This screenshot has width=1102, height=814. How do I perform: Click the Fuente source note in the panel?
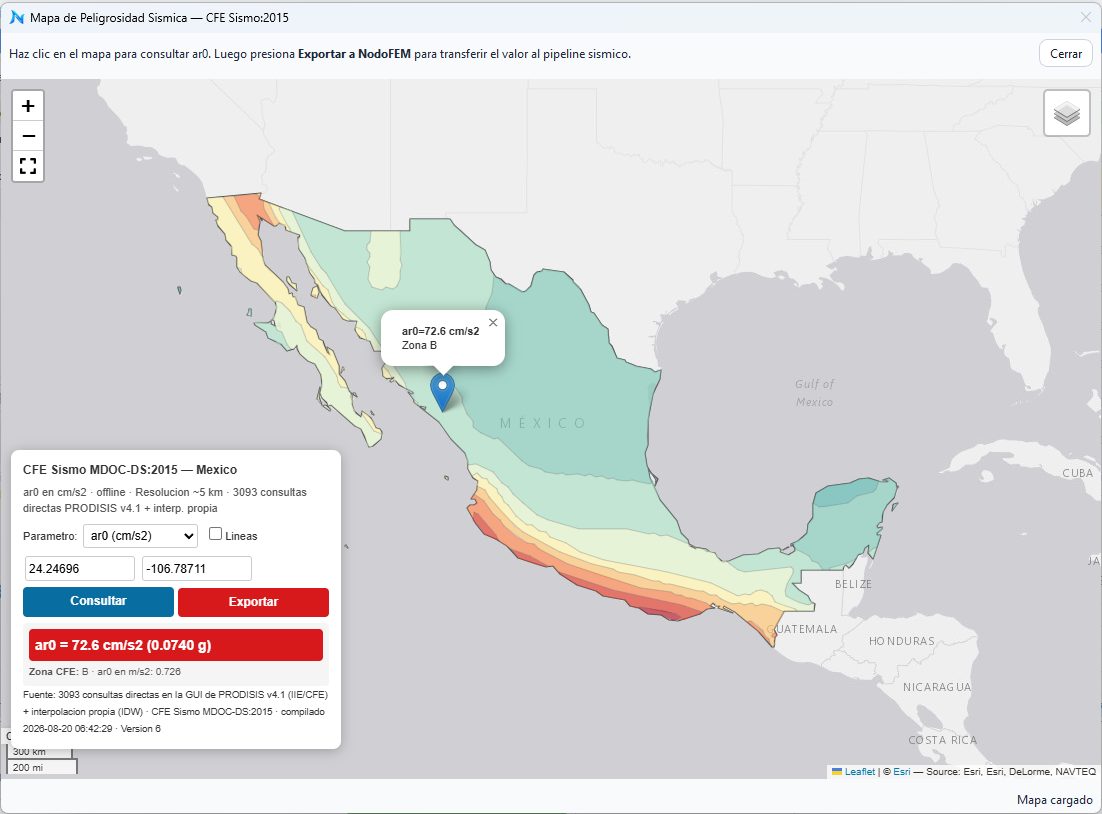(175, 711)
